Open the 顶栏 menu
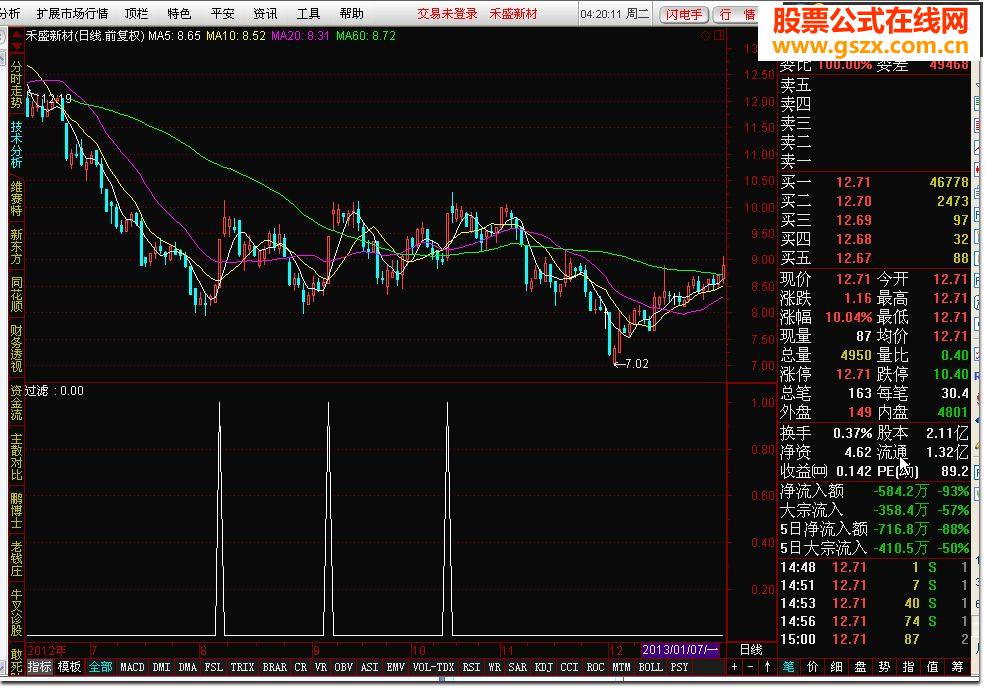Viewport: 985px width, 688px height. (x=136, y=13)
